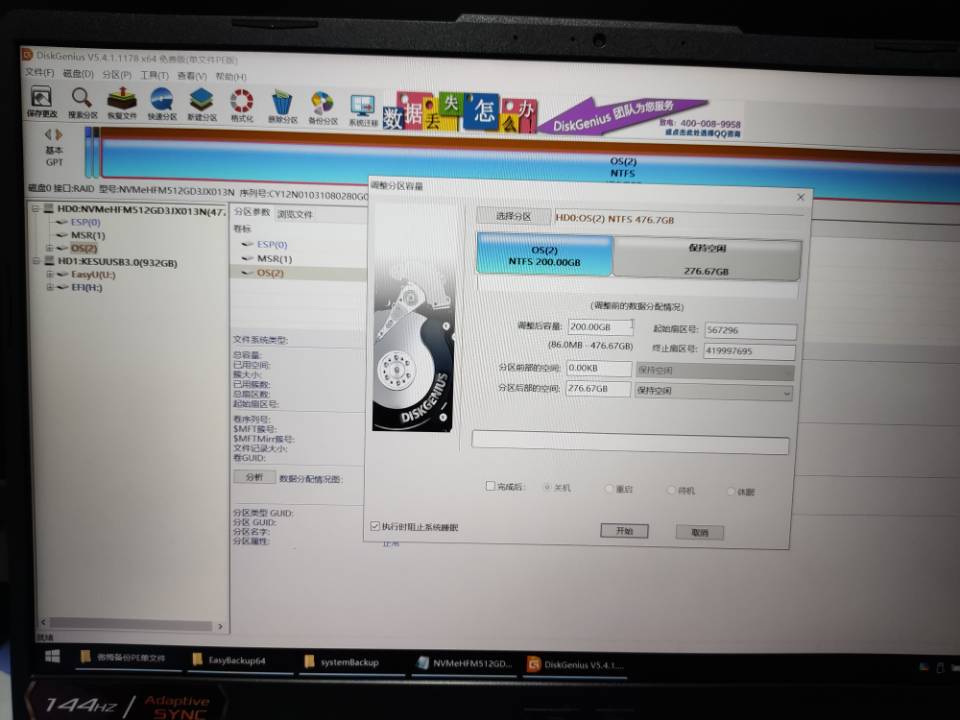
Task: Tick the 完成后 (when finished) checkbox
Action: pyautogui.click(x=490, y=486)
